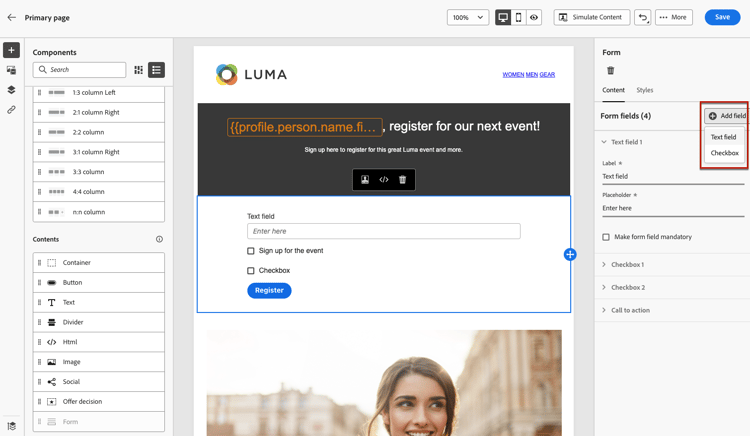The height and width of the screenshot is (436, 750).
Task: Open the add components plus icon
Action: click(11, 50)
